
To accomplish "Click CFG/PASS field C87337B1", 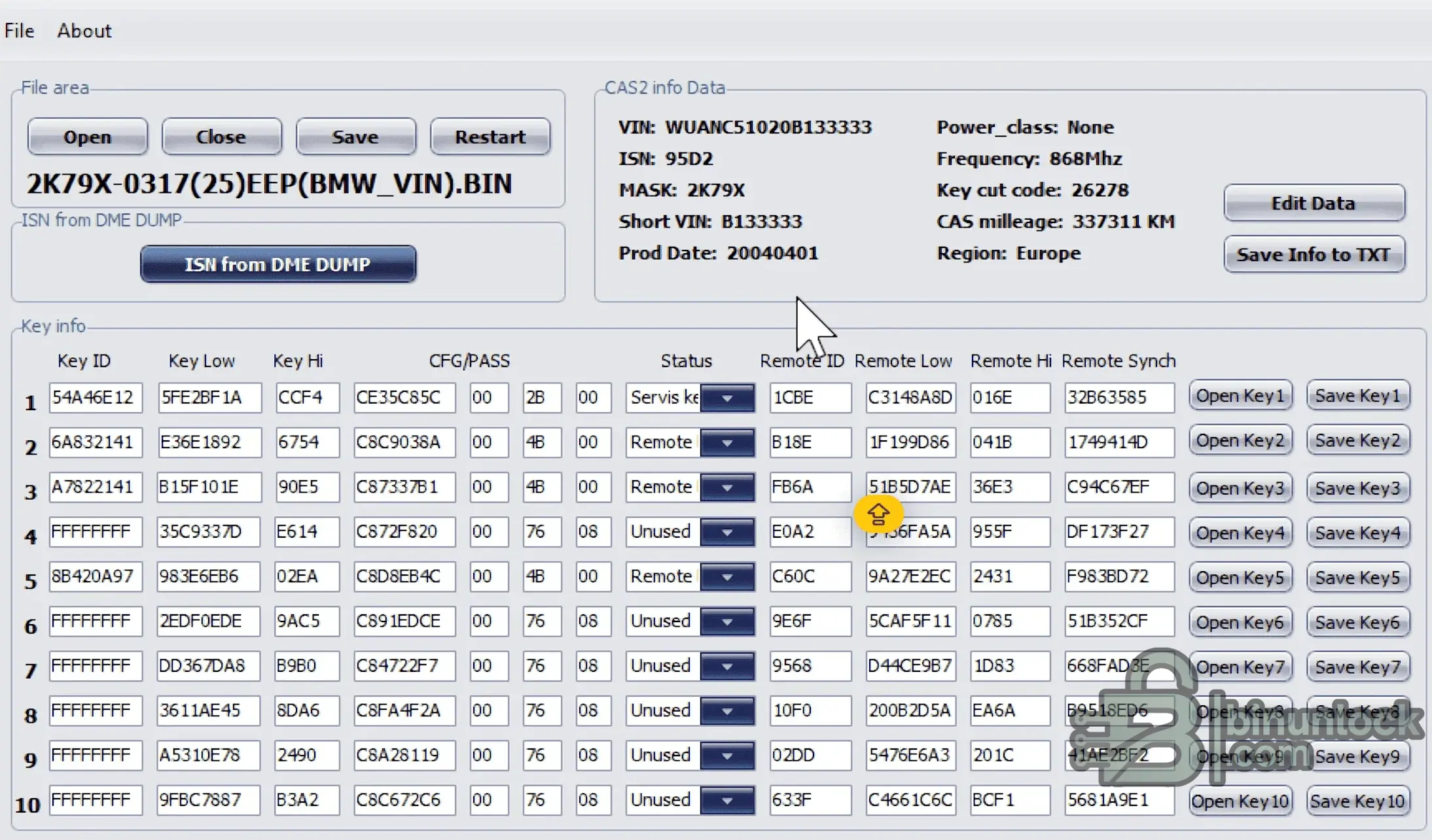I will (x=404, y=487).
